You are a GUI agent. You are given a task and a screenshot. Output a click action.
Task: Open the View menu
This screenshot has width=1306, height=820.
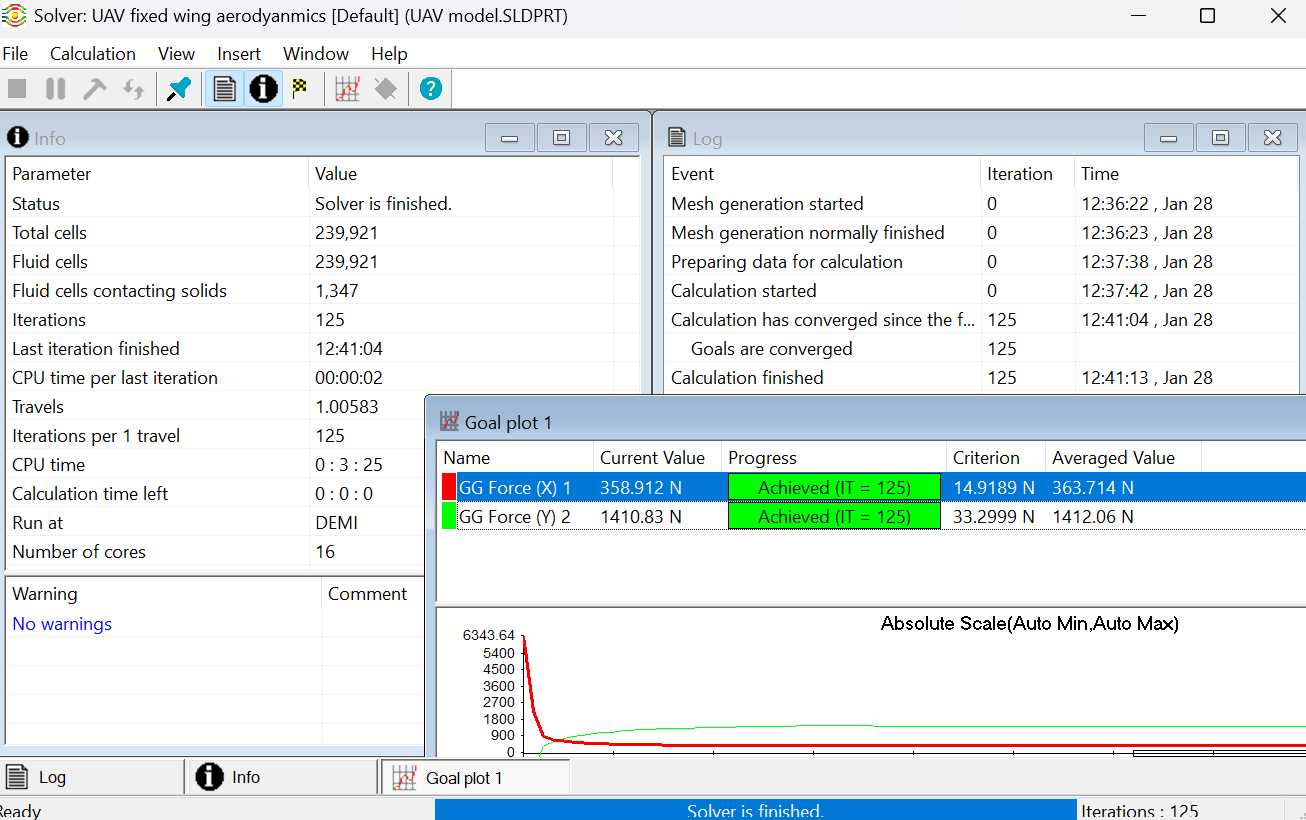tap(177, 54)
